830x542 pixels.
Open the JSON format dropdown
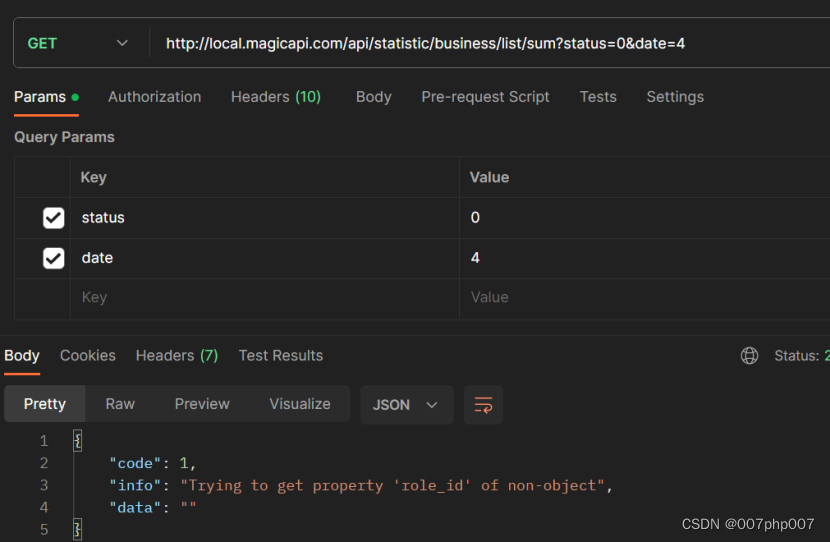(x=407, y=405)
